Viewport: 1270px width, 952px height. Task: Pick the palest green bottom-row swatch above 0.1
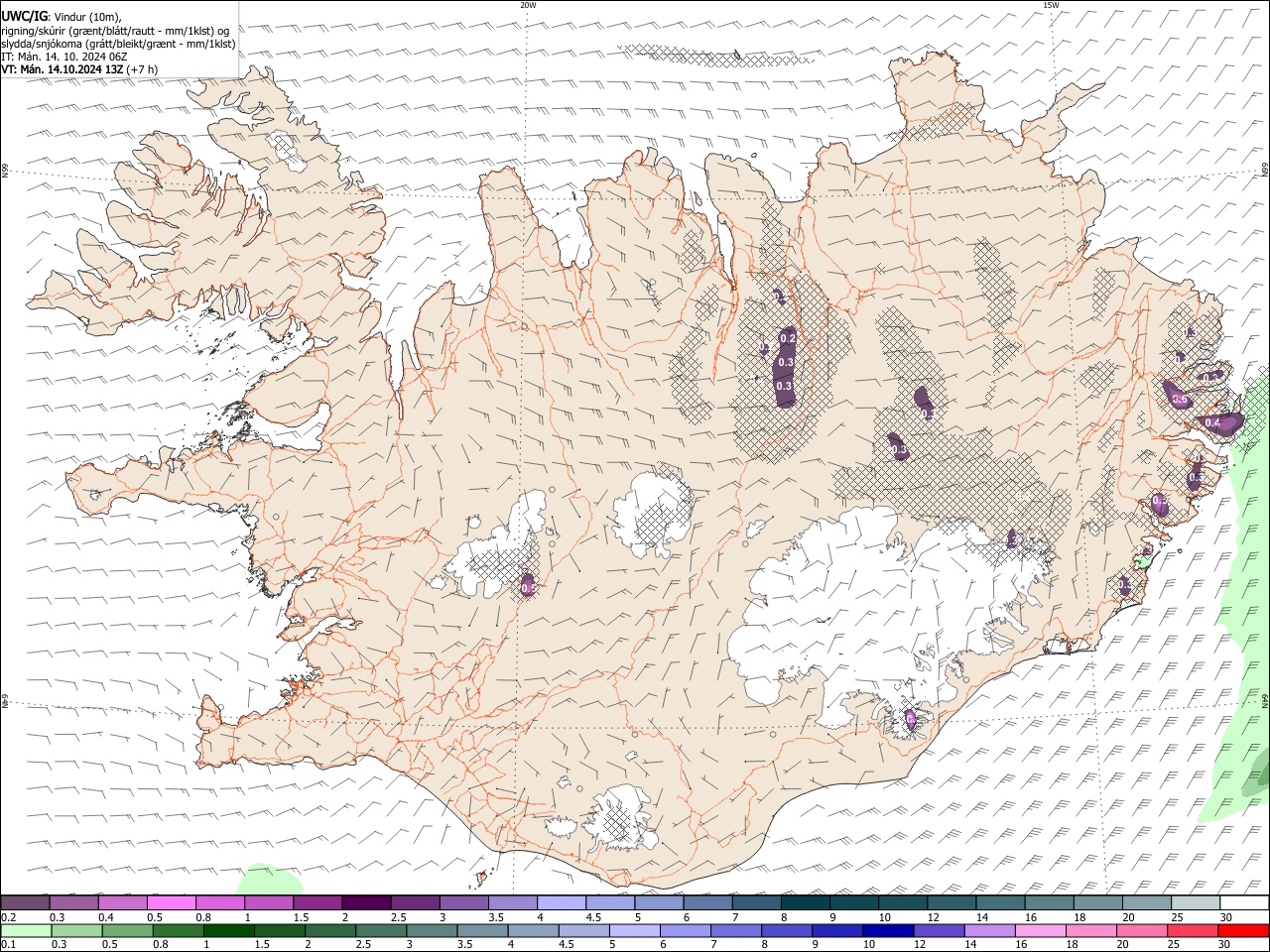(x=26, y=930)
